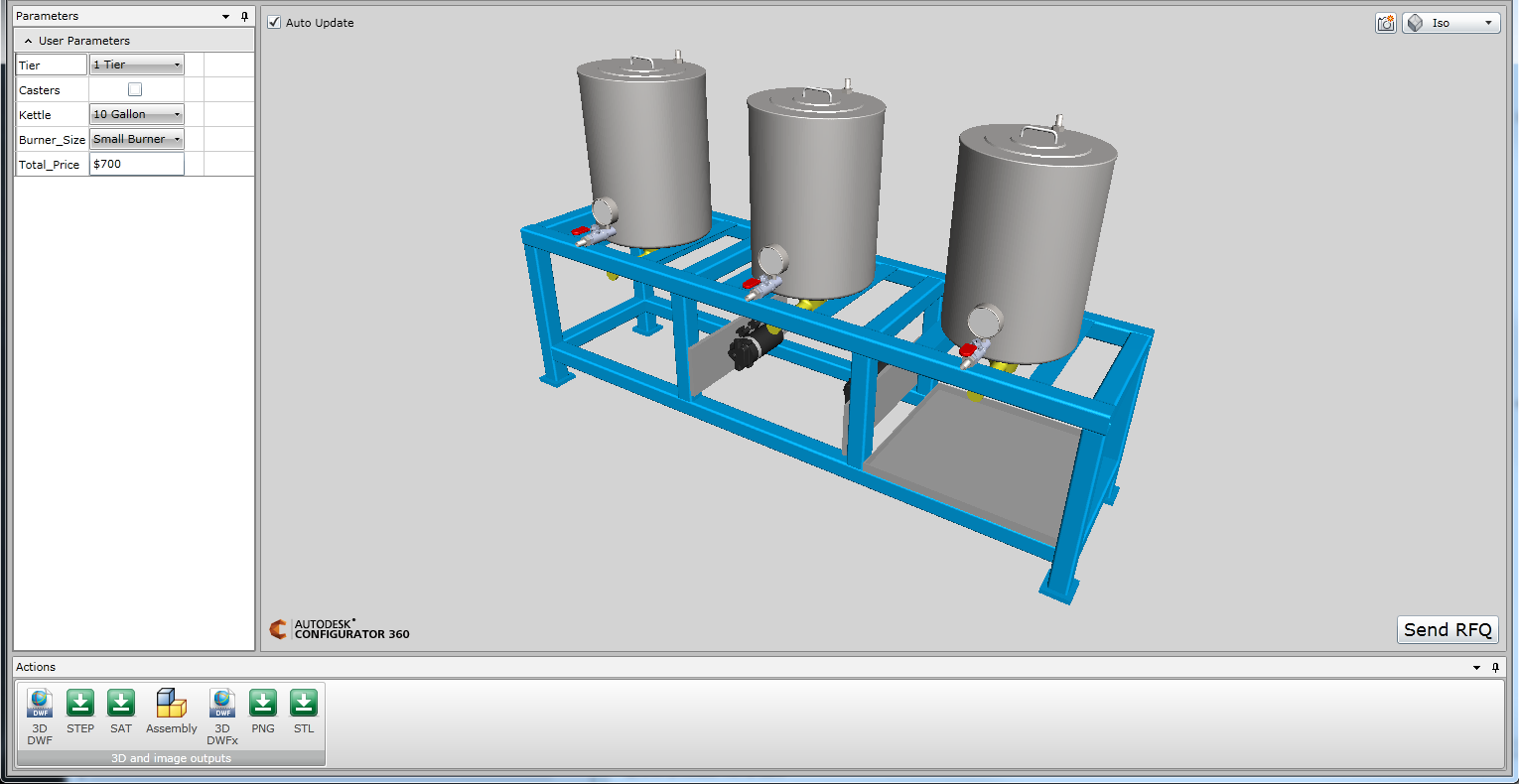Image resolution: width=1519 pixels, height=784 pixels.
Task: Click the Send RFQ button
Action: click(x=1448, y=629)
